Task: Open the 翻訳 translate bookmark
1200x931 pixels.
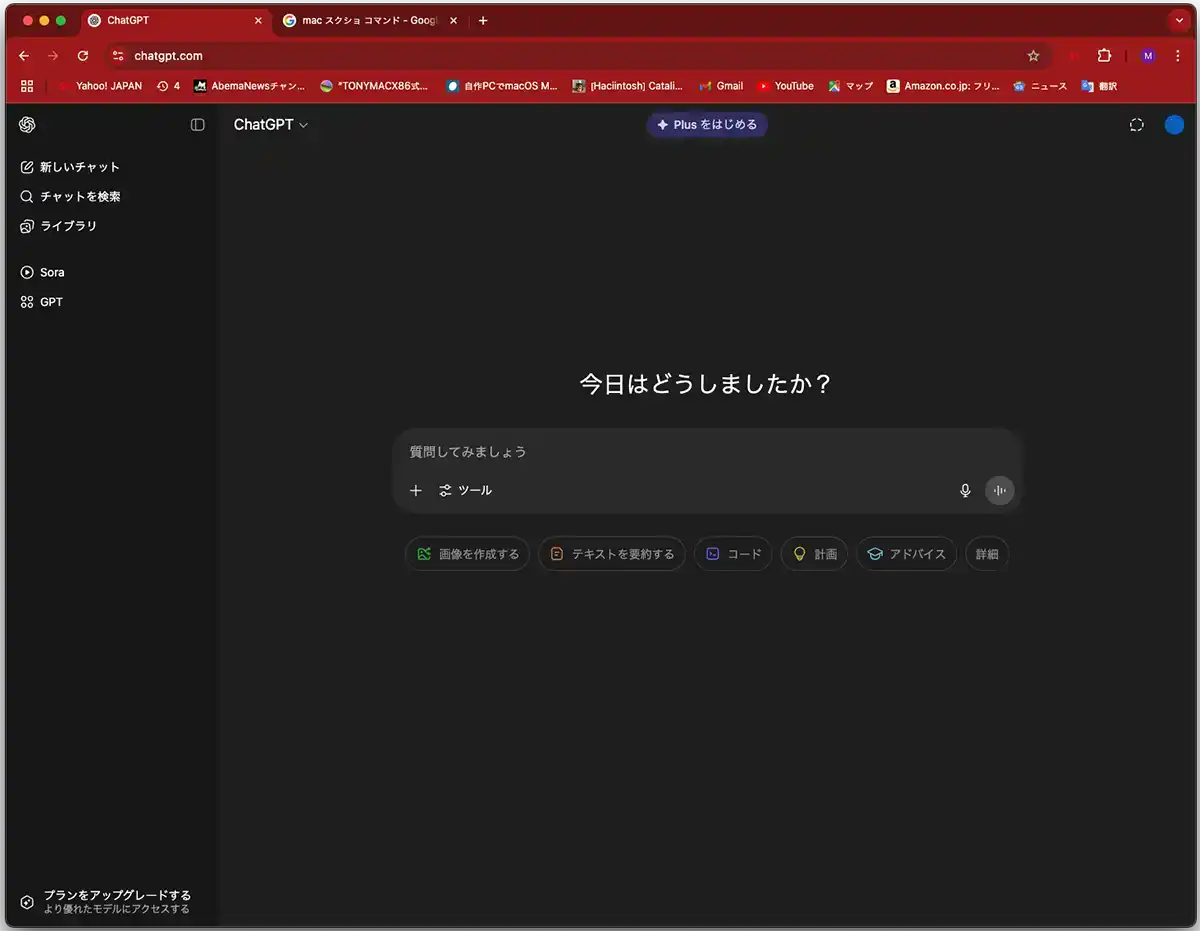Action: (x=1099, y=86)
